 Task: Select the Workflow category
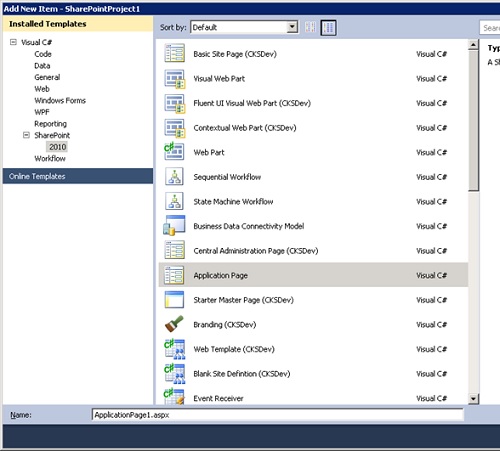[50, 158]
